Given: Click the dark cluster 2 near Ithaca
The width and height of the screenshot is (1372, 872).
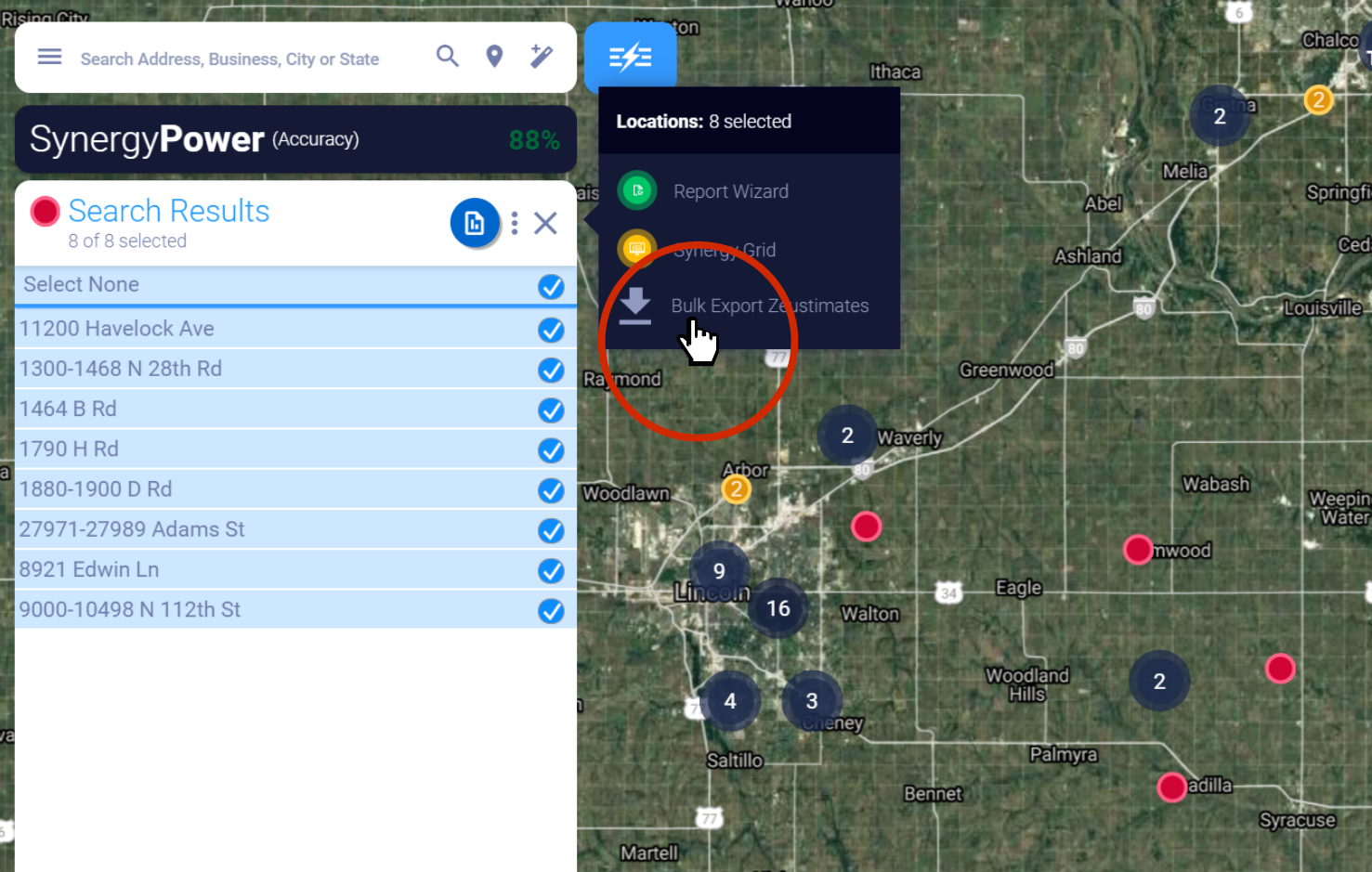Looking at the screenshot, I should tap(1220, 116).
